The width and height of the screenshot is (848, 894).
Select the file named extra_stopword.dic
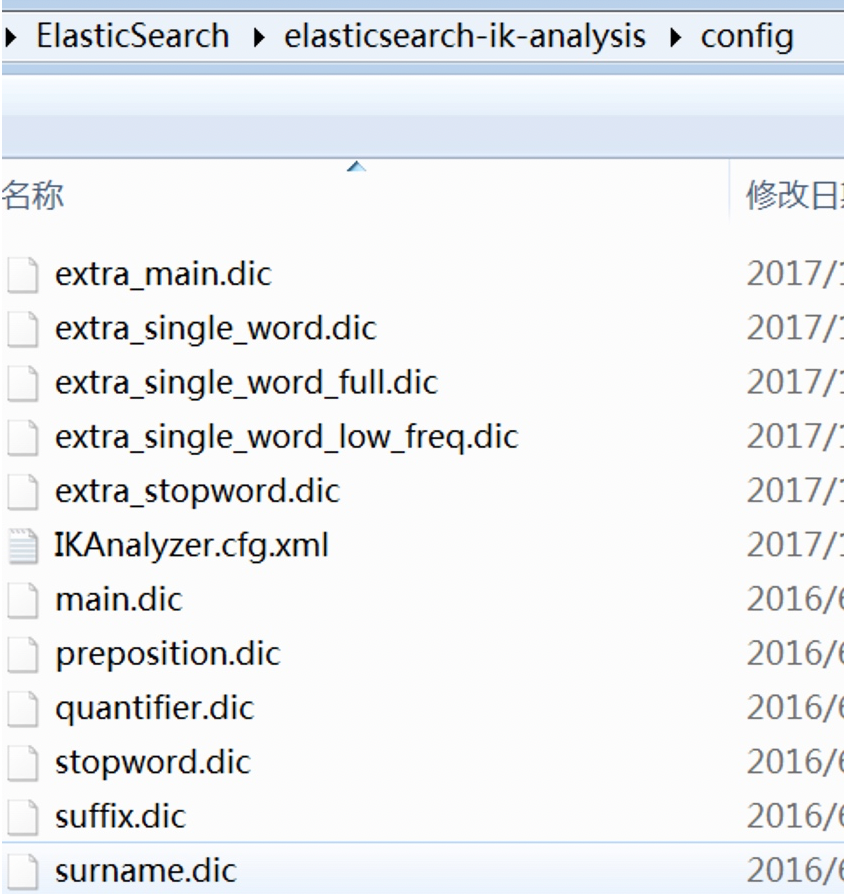(197, 492)
